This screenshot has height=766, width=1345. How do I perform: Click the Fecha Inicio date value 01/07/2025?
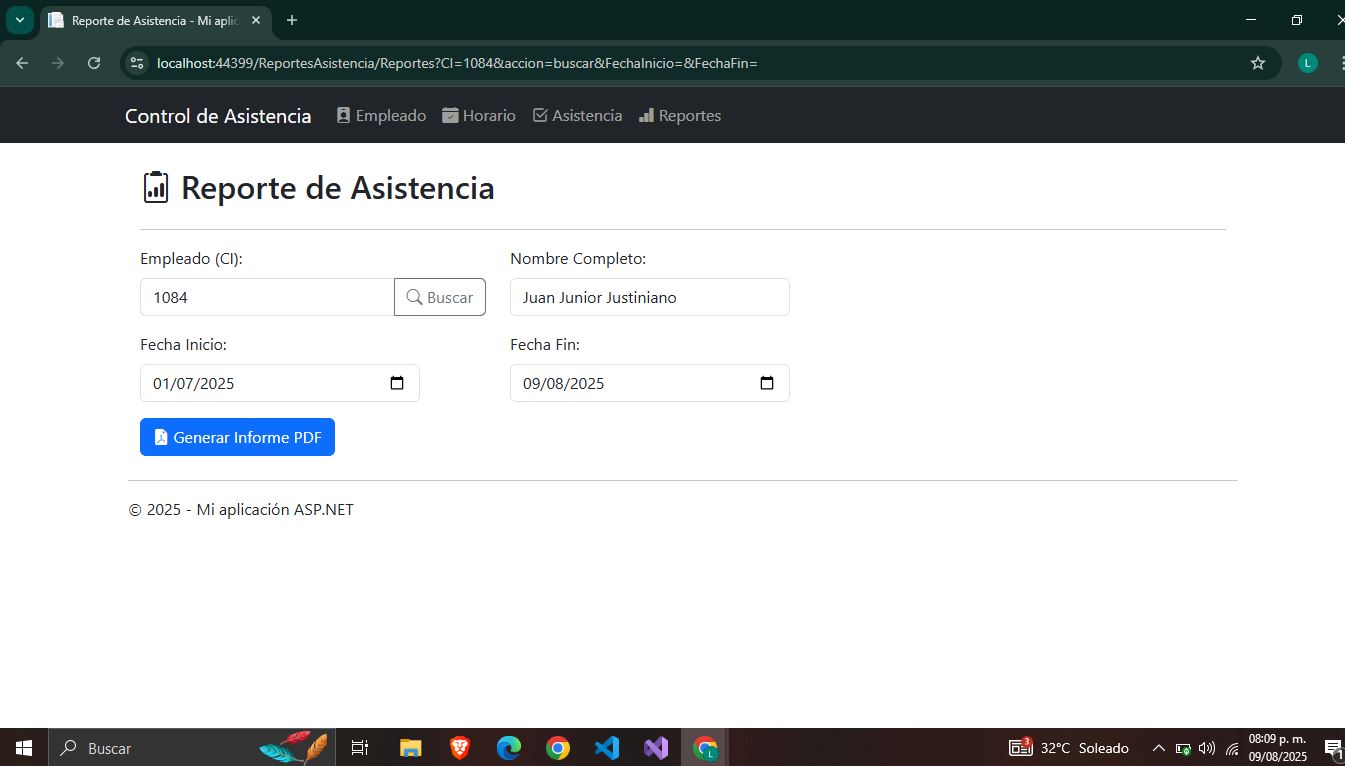[x=194, y=383]
